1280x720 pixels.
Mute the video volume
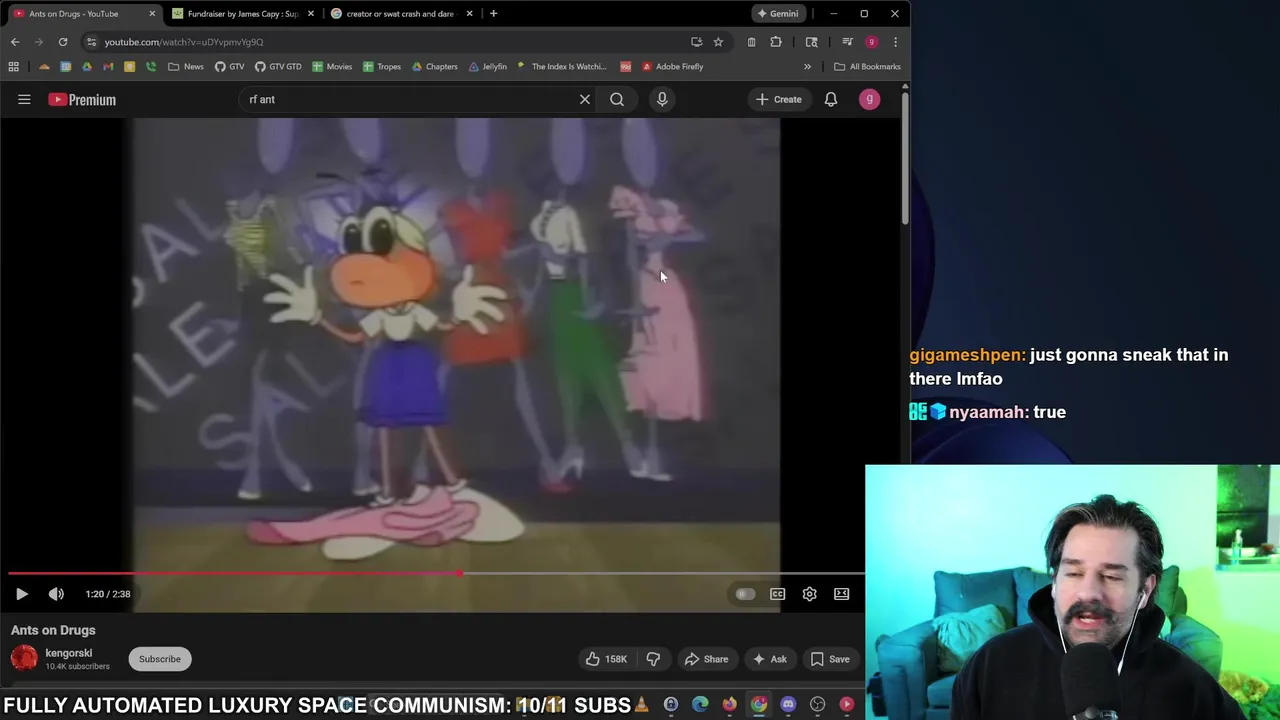tap(56, 594)
